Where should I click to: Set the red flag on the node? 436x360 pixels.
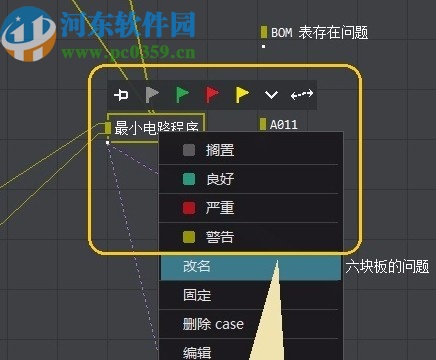pyautogui.click(x=212, y=95)
